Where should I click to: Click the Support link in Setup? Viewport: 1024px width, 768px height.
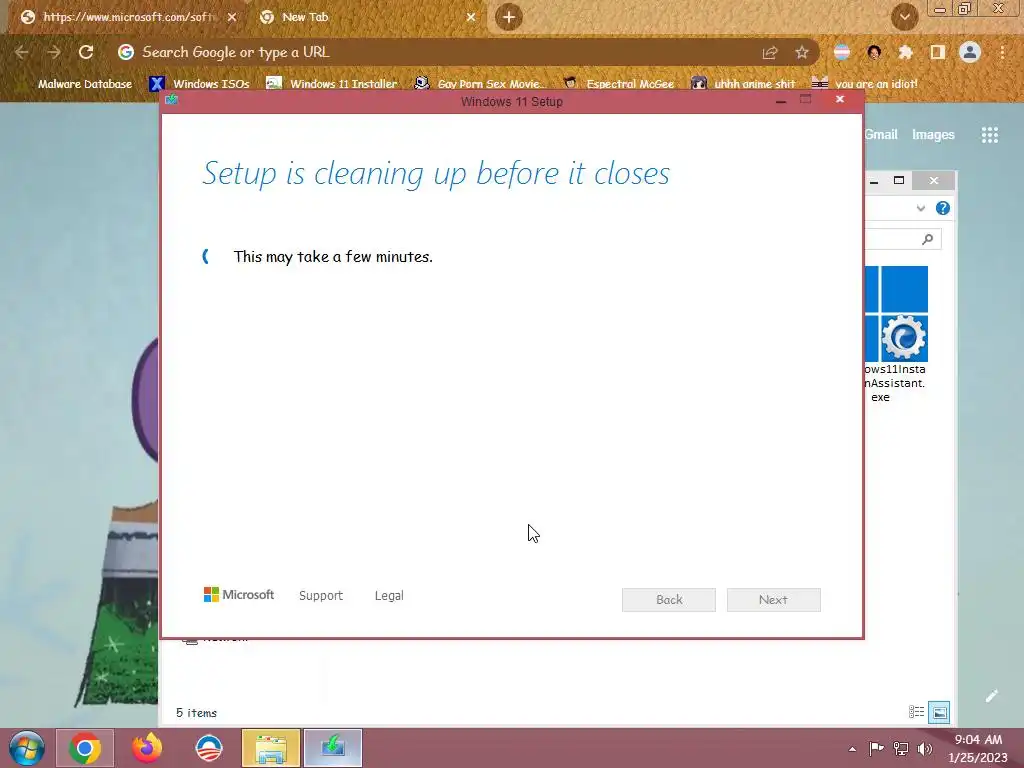point(321,596)
